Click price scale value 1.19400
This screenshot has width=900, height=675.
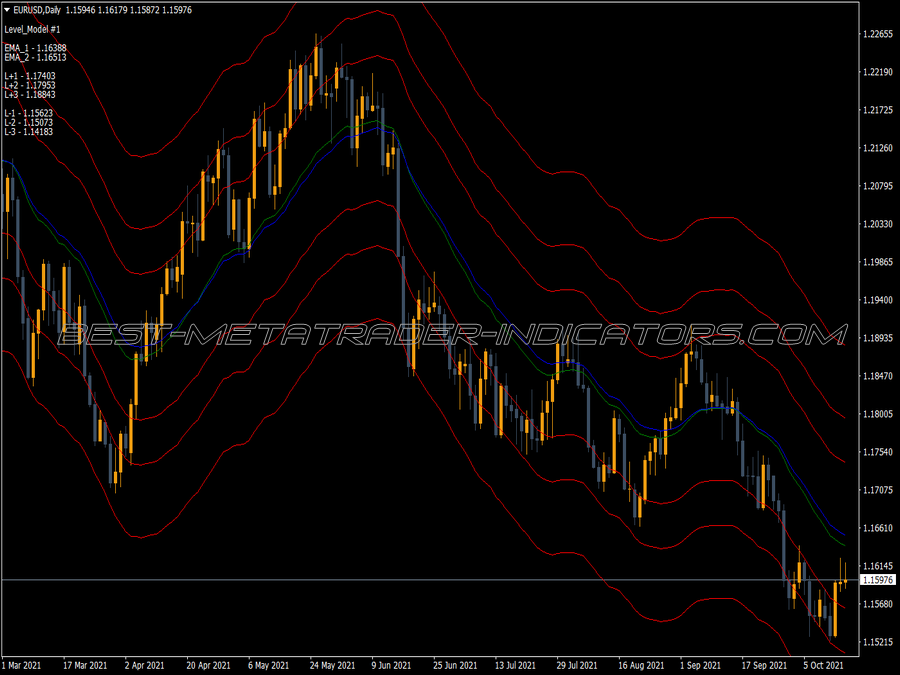coord(878,300)
